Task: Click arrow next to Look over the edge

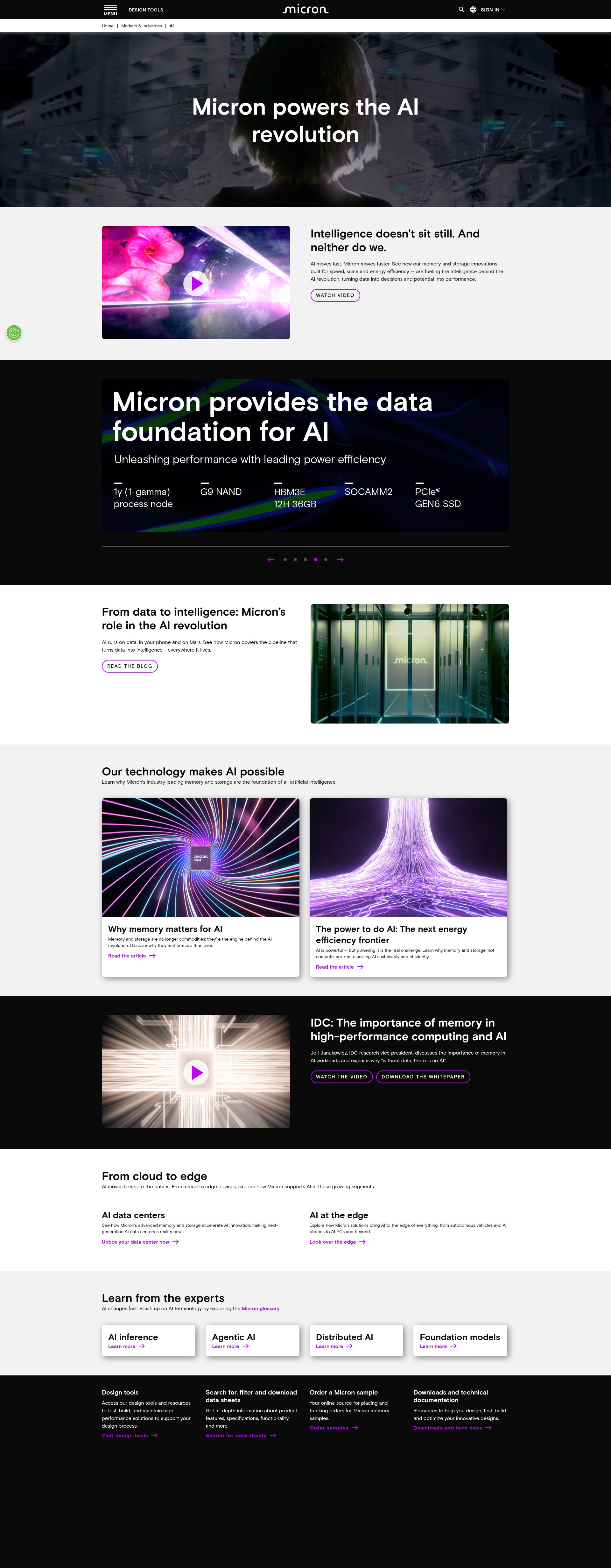Action: pos(362,1242)
